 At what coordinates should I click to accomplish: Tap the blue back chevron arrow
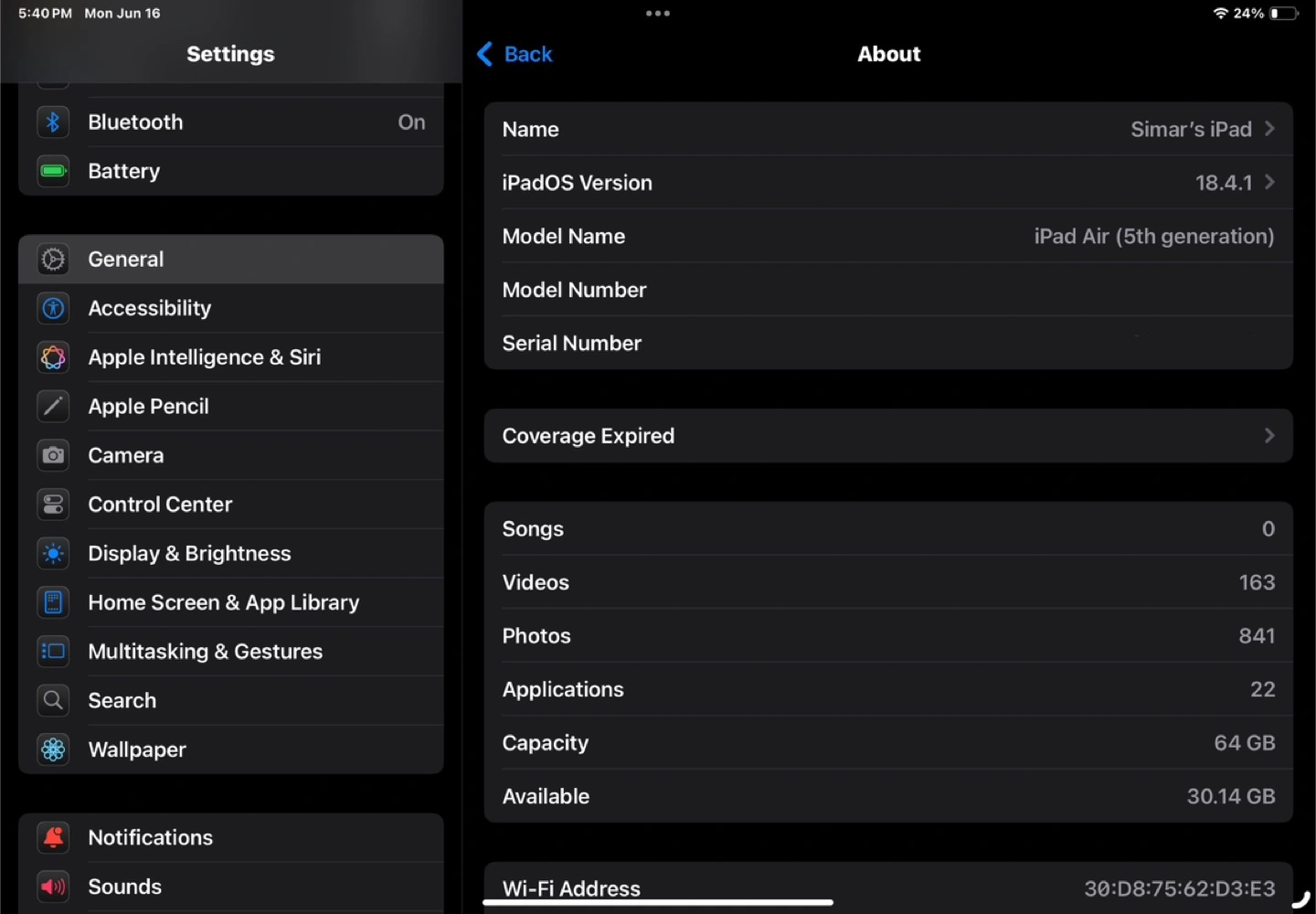point(484,54)
